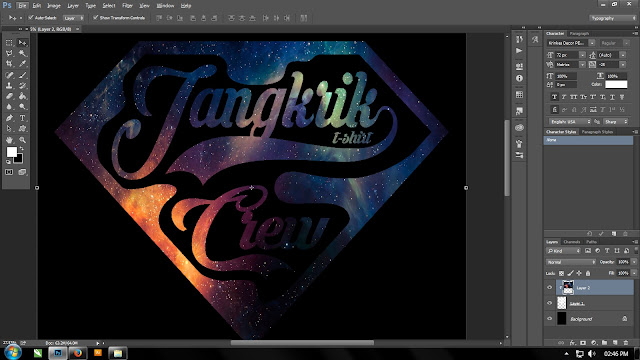Select the Path Selection tool
Viewport: 640px width, 360px height.
coord(9,129)
